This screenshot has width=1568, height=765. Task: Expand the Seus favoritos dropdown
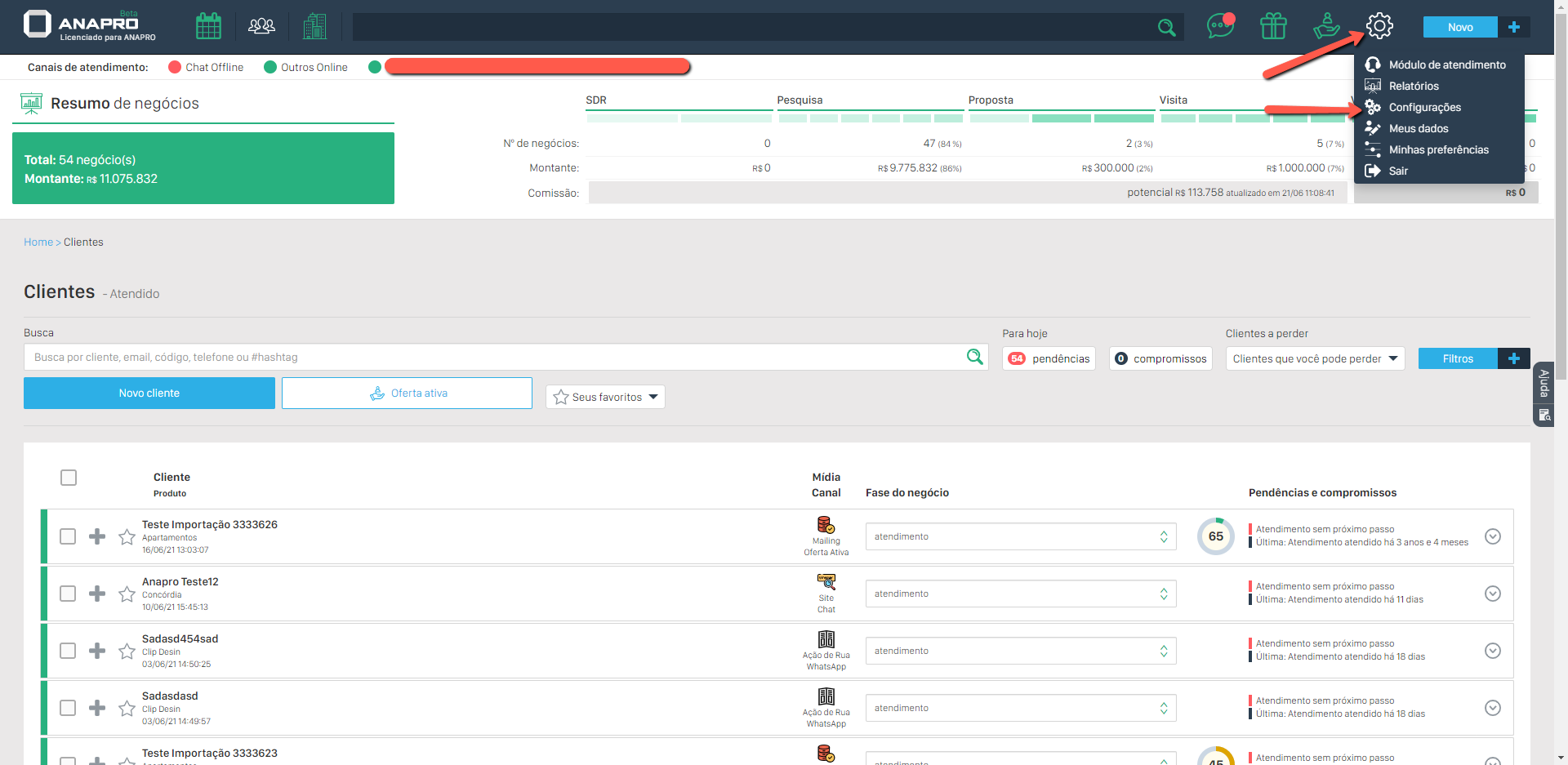coord(605,397)
